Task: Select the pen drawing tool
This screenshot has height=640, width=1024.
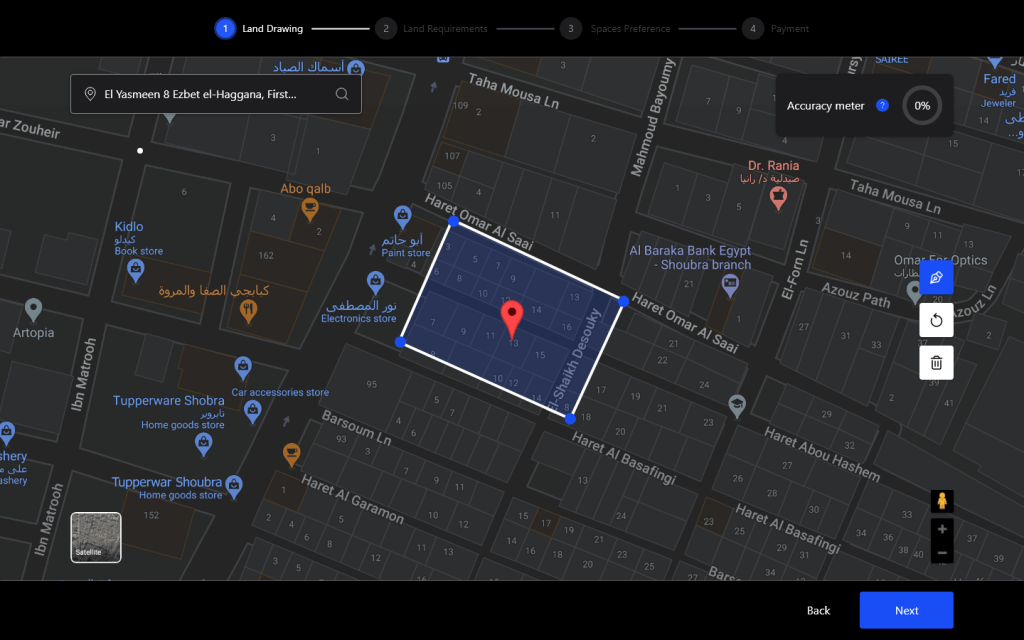Action: coord(936,278)
